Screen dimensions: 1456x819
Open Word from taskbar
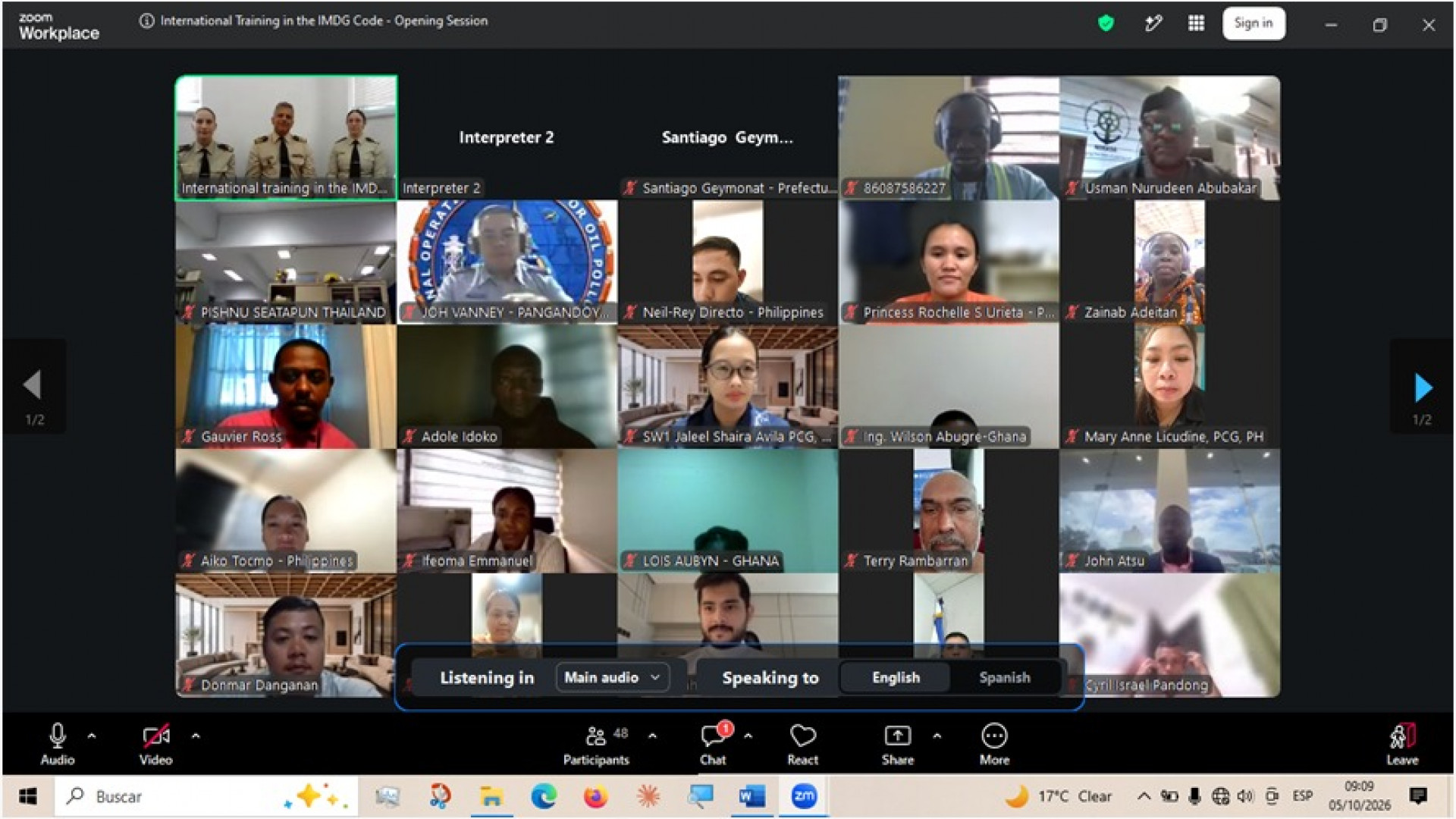click(x=752, y=796)
